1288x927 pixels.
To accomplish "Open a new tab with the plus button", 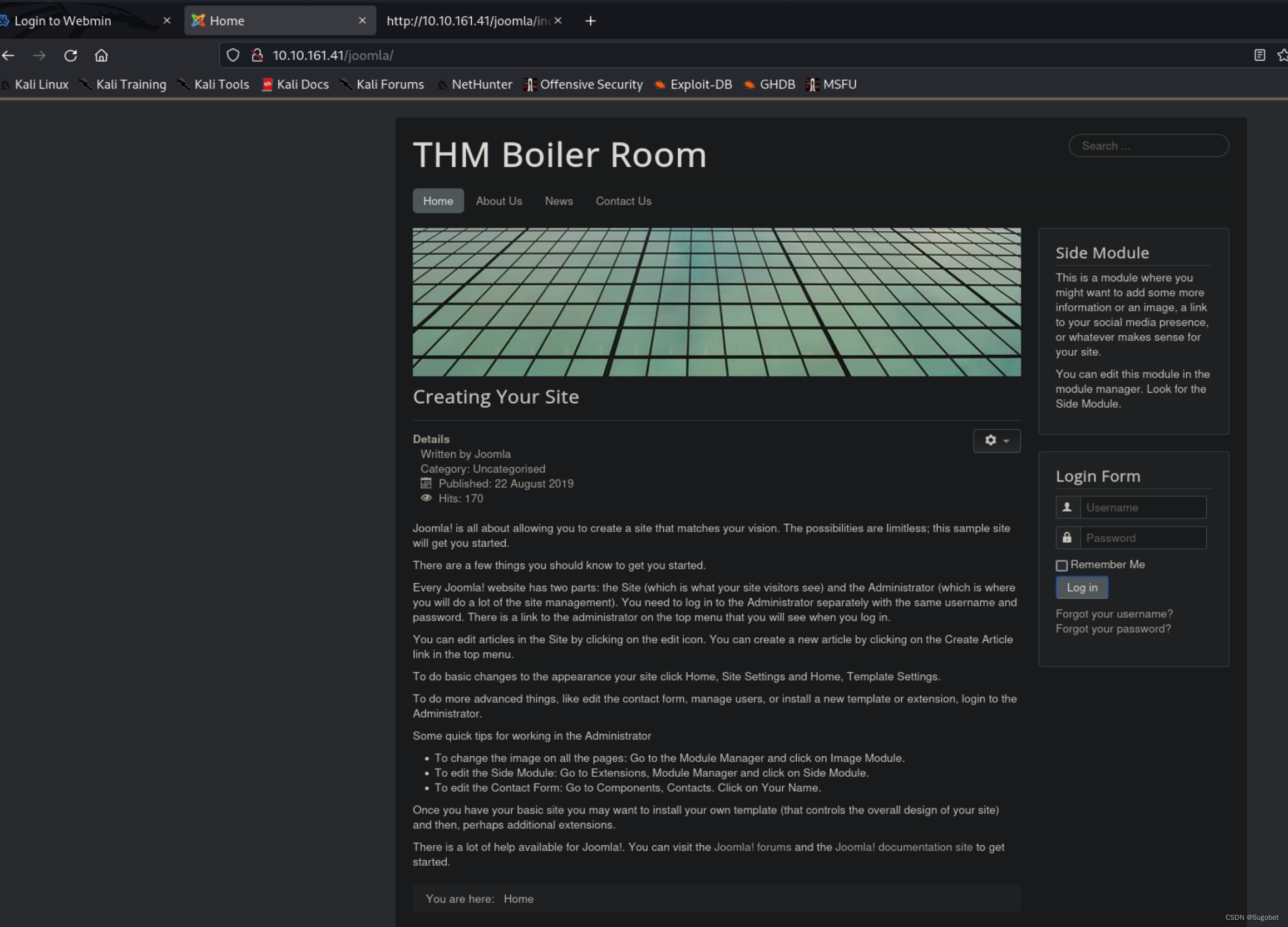I will point(590,21).
